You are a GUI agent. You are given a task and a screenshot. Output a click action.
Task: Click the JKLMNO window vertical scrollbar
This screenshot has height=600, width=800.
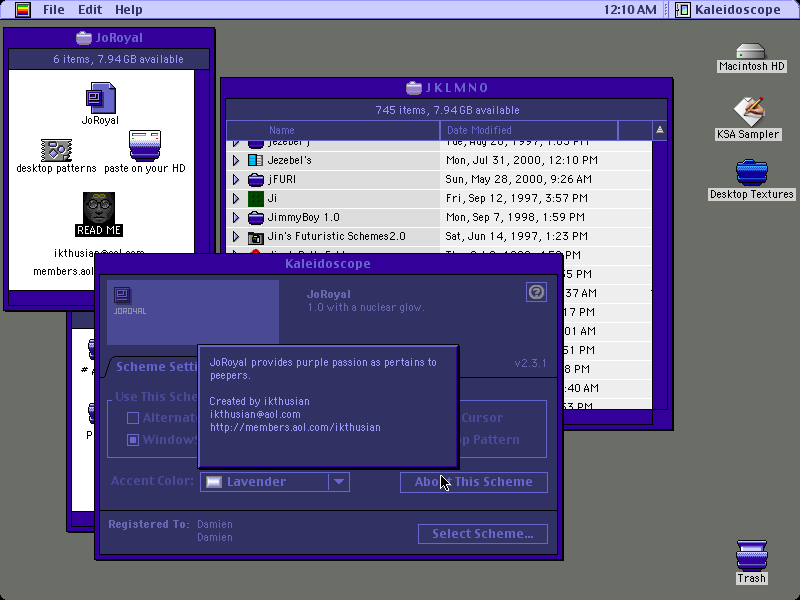660,274
